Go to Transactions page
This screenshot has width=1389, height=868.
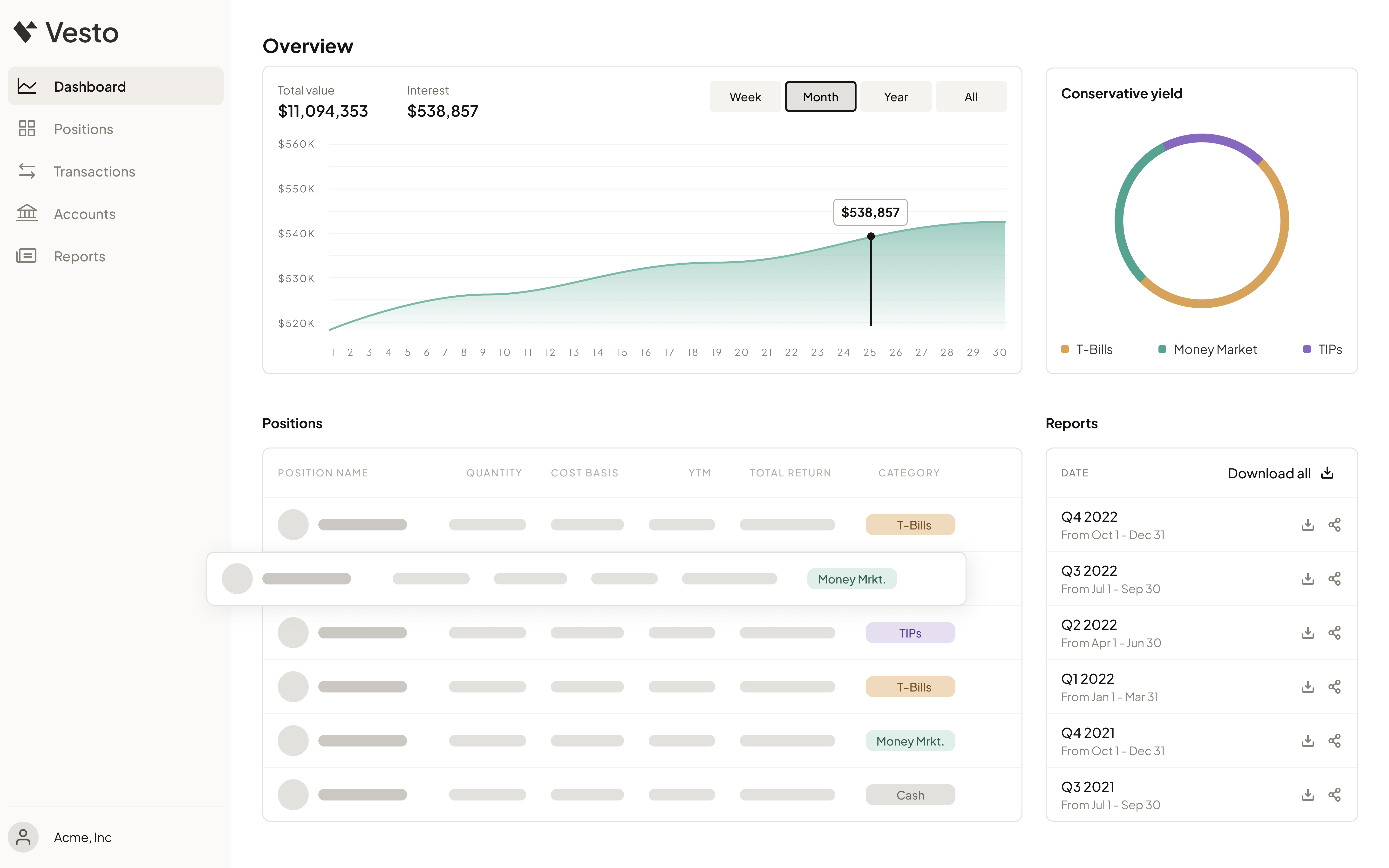click(94, 172)
